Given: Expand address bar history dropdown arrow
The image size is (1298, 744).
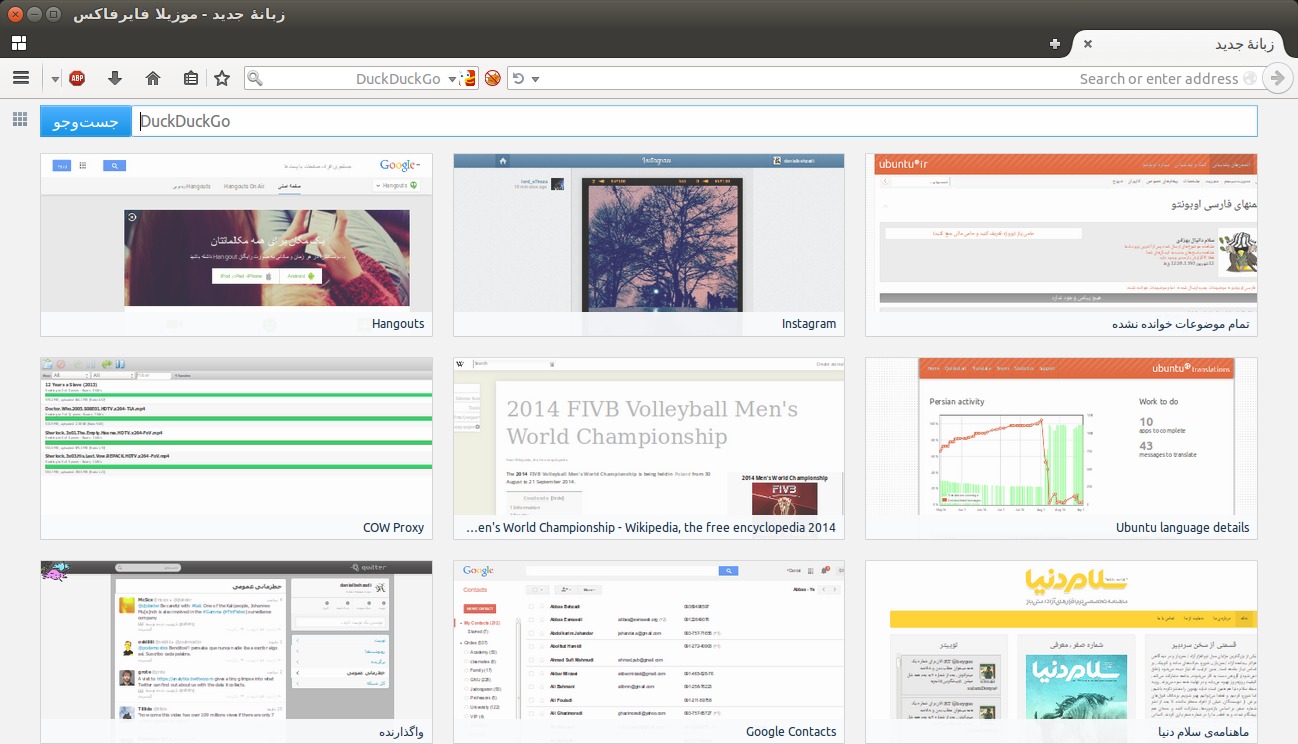Looking at the screenshot, I should pos(536,79).
